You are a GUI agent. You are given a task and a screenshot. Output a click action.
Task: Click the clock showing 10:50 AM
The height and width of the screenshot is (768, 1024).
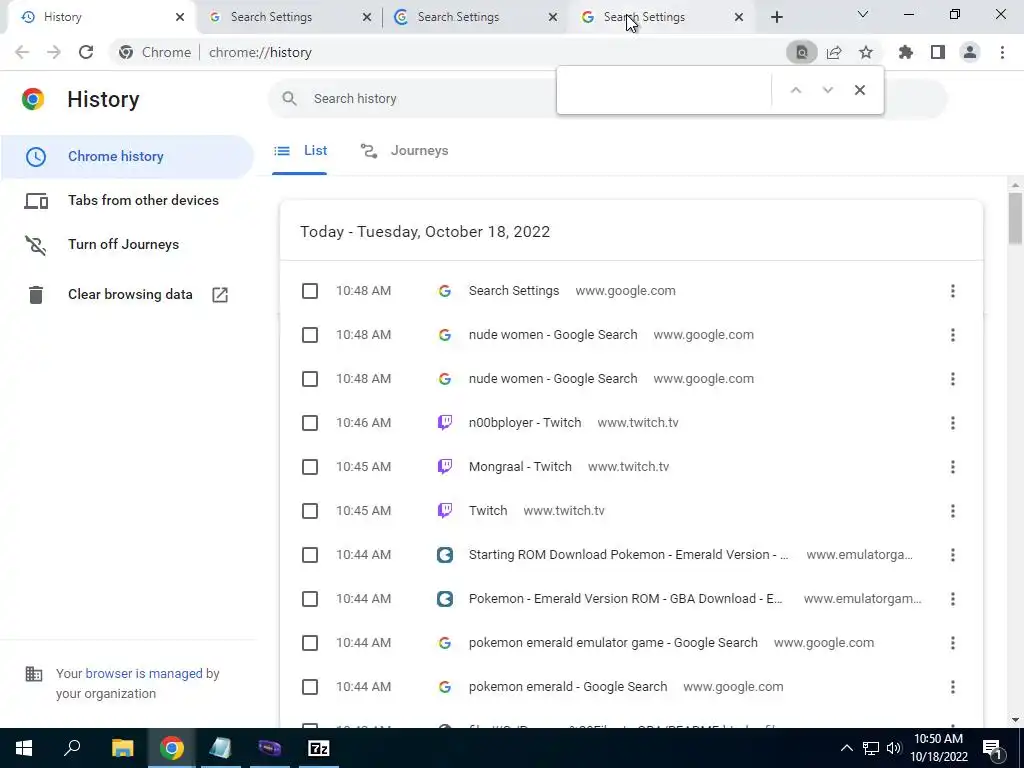click(938, 739)
